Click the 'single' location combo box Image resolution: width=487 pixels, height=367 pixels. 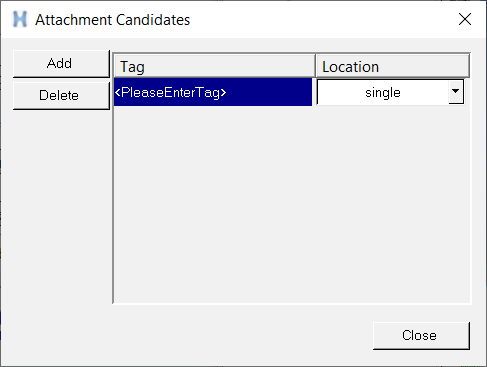390,92
